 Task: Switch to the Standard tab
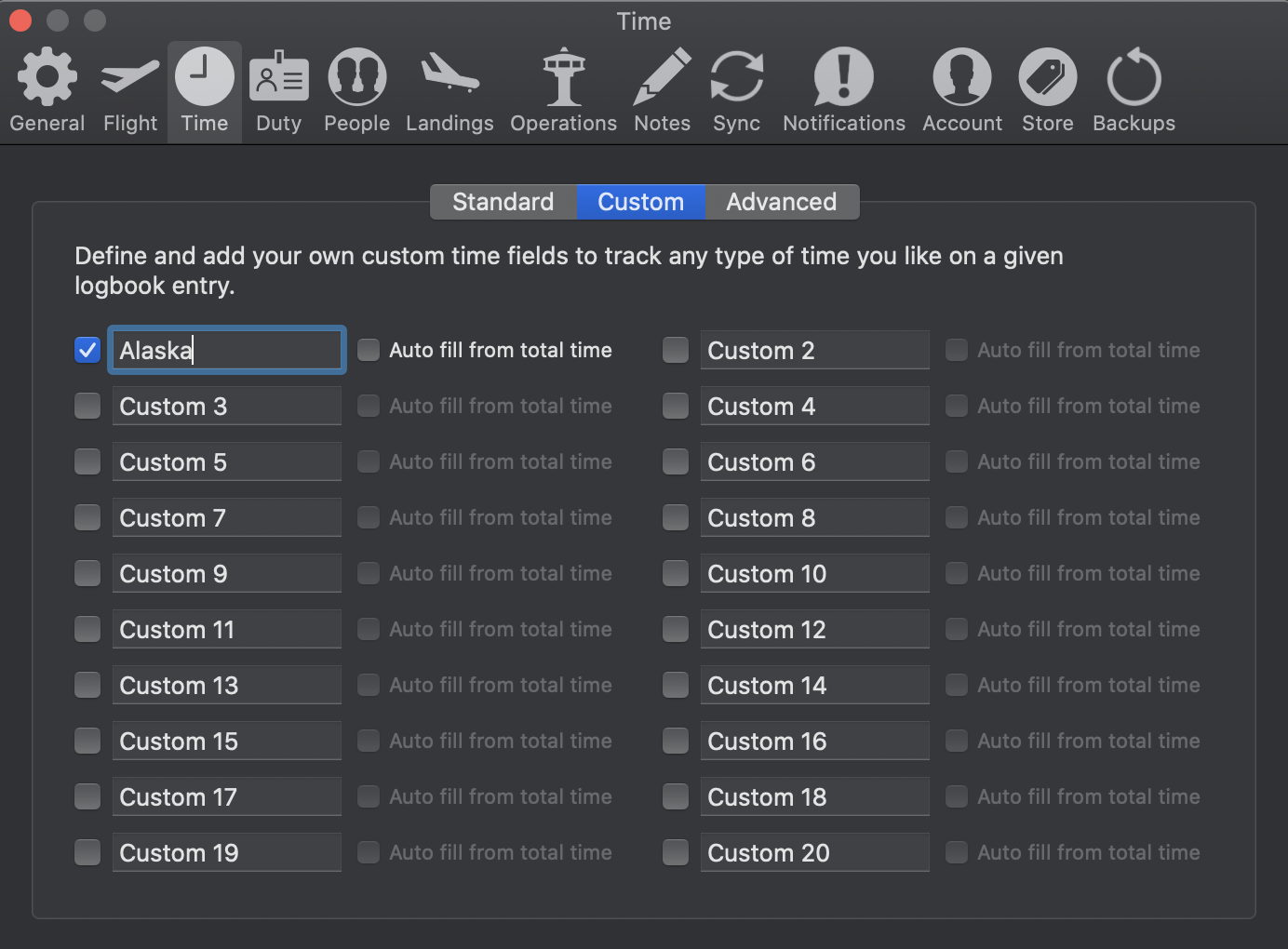point(503,202)
